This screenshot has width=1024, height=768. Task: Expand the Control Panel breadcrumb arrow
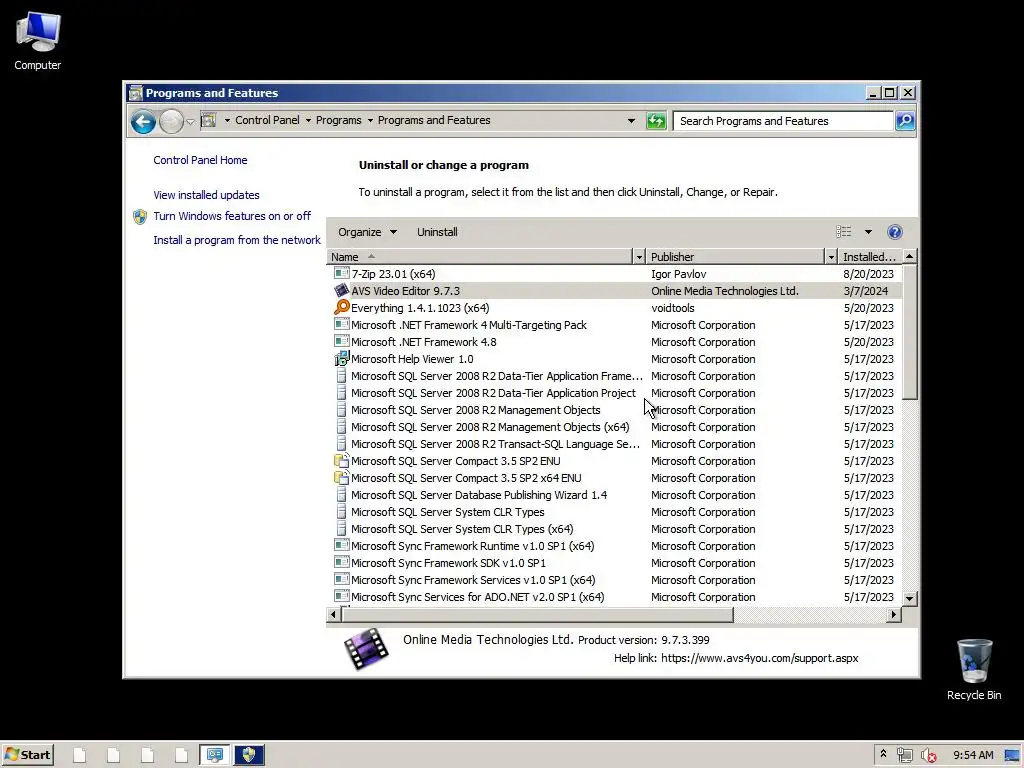coord(308,120)
